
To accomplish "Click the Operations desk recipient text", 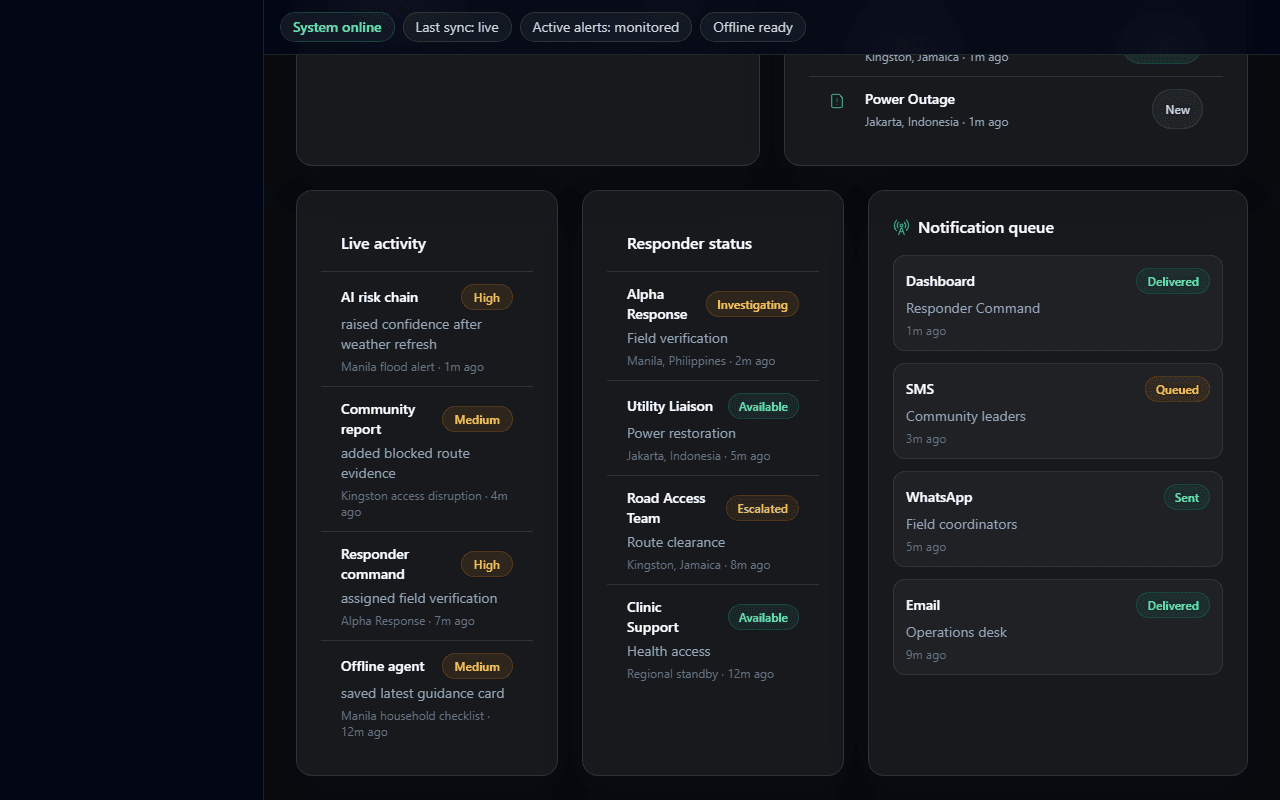I will pos(956,632).
